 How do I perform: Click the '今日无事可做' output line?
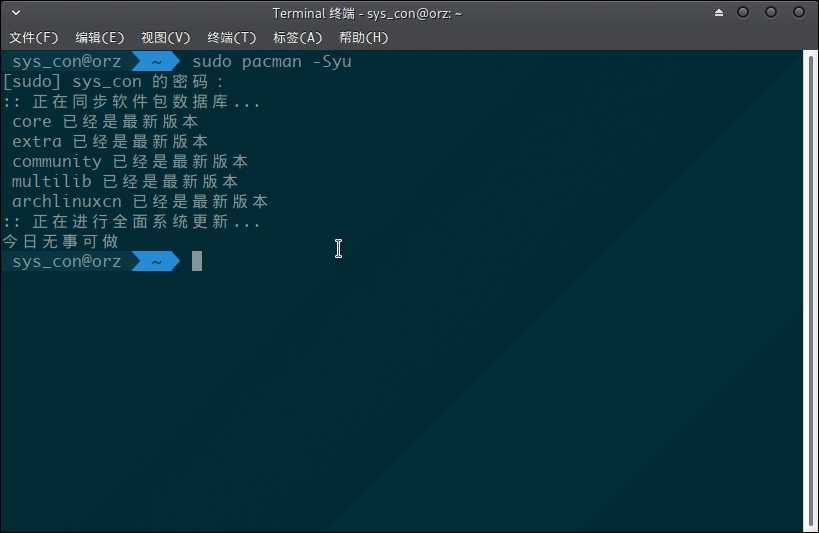point(61,241)
